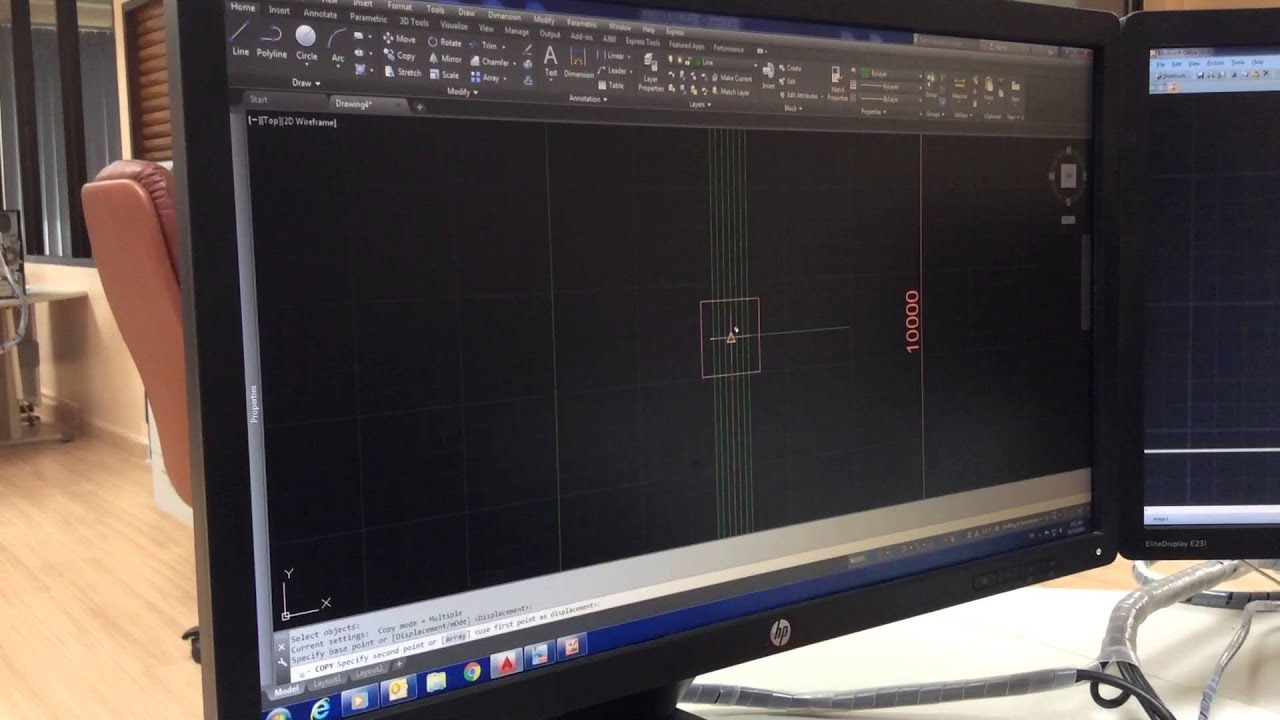
Task: Activate the Trim command
Action: pyautogui.click(x=484, y=46)
